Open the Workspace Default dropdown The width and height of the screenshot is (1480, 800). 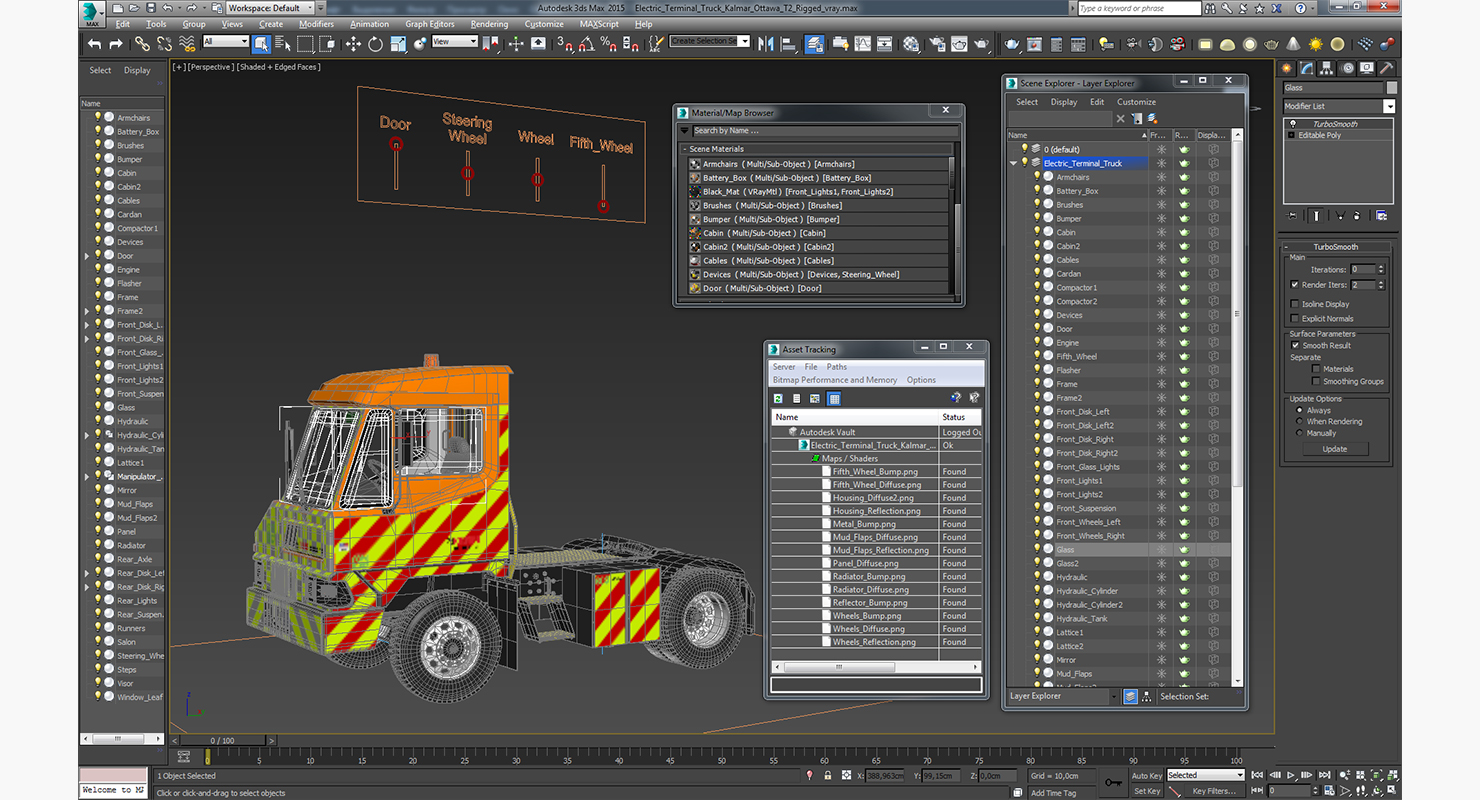click(x=272, y=8)
